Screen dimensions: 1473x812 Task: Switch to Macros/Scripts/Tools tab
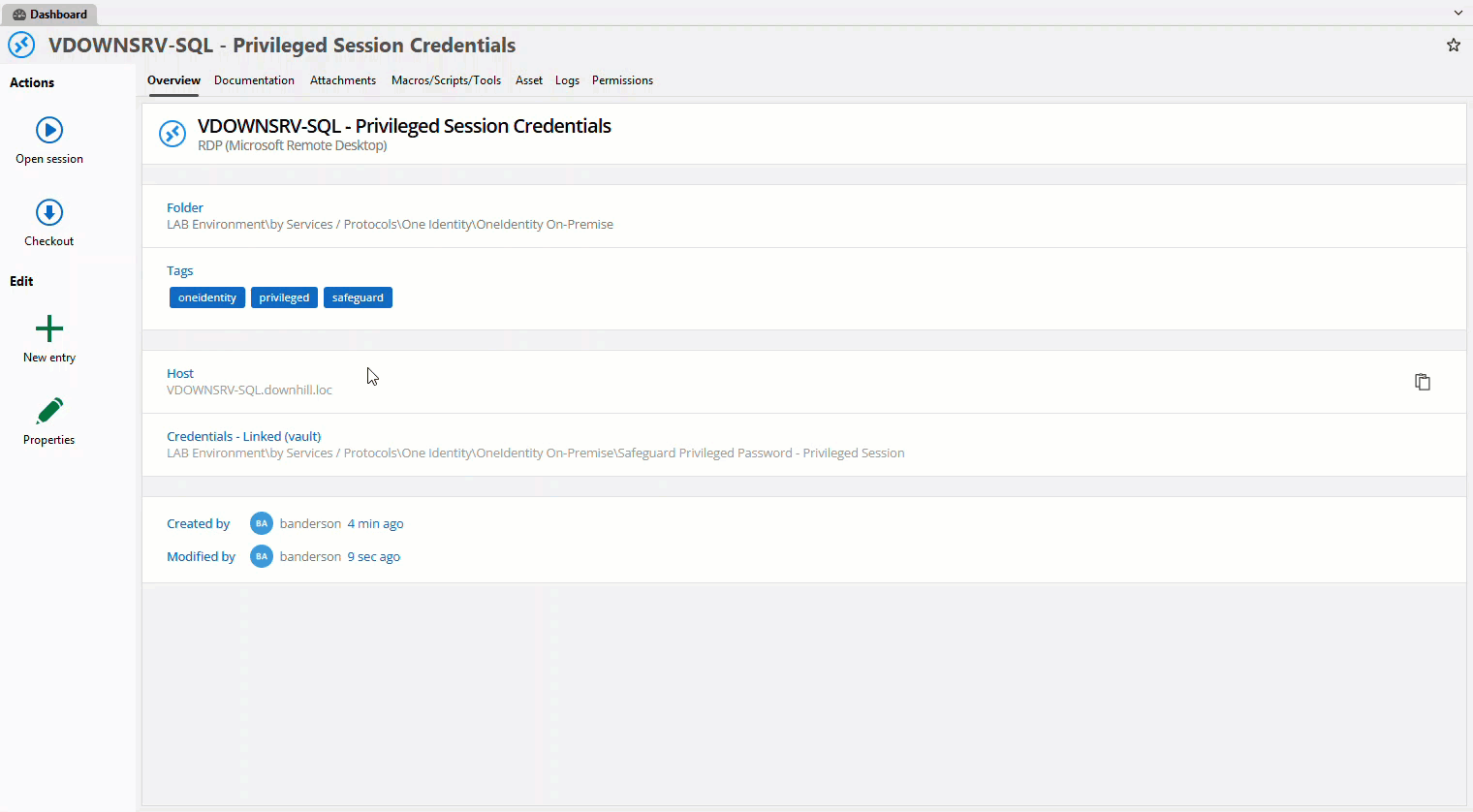446,80
